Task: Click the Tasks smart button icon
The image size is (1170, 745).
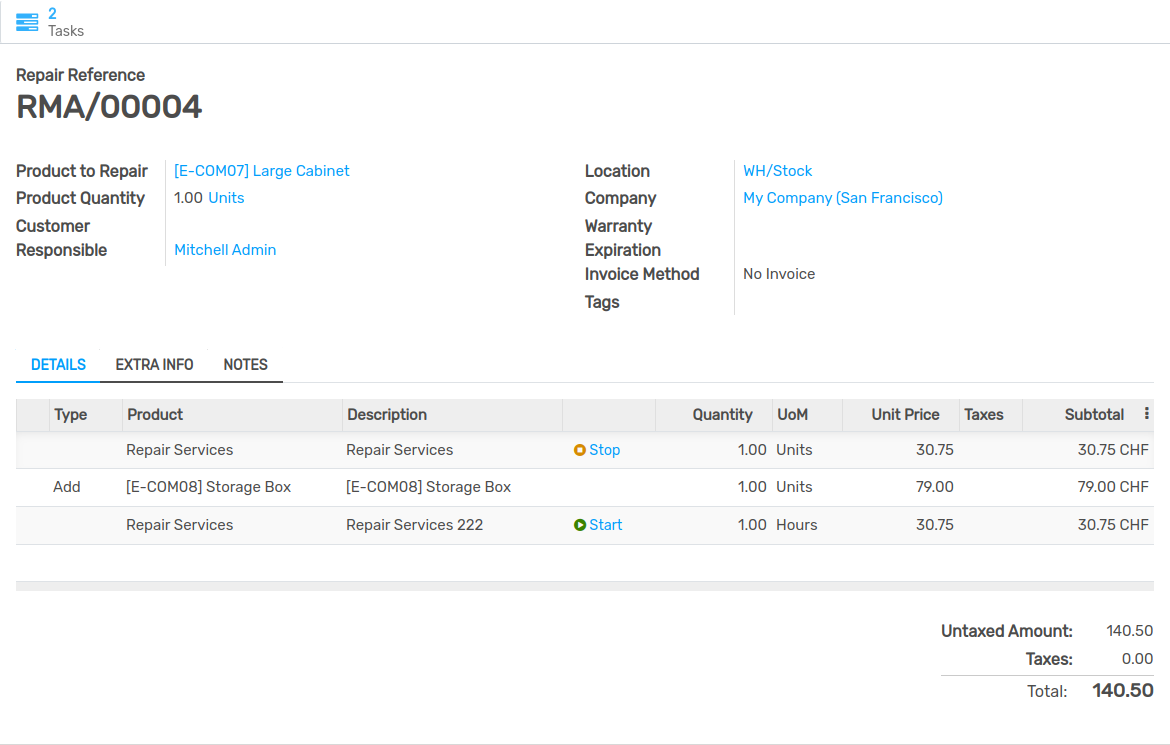Action: (x=25, y=20)
